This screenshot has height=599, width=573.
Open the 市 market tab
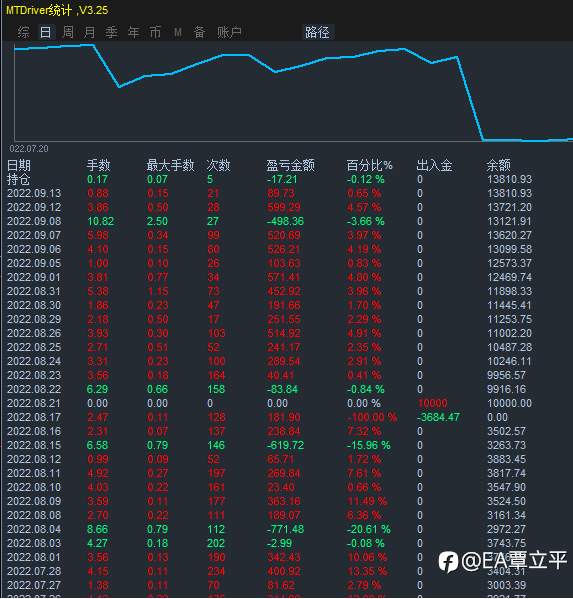(155, 32)
